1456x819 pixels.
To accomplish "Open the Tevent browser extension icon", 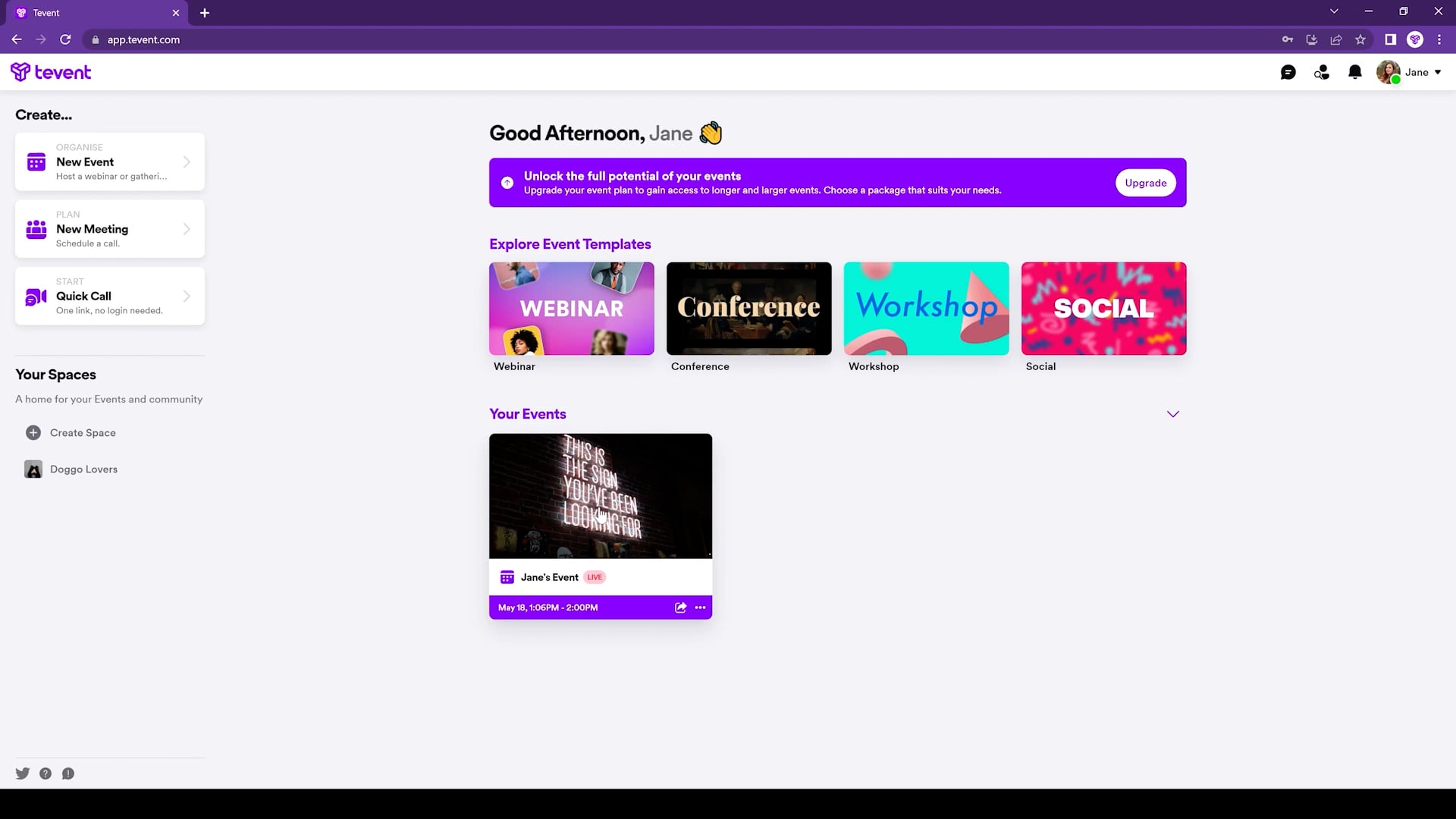I will point(1415,39).
